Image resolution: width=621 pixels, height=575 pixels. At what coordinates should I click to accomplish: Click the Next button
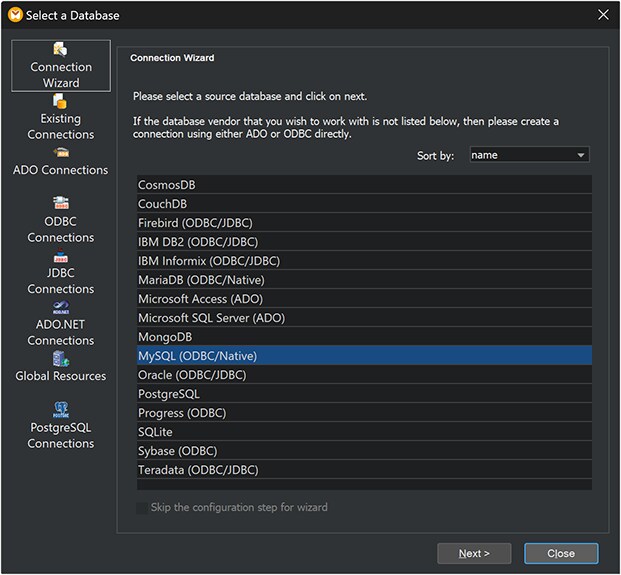coord(474,553)
